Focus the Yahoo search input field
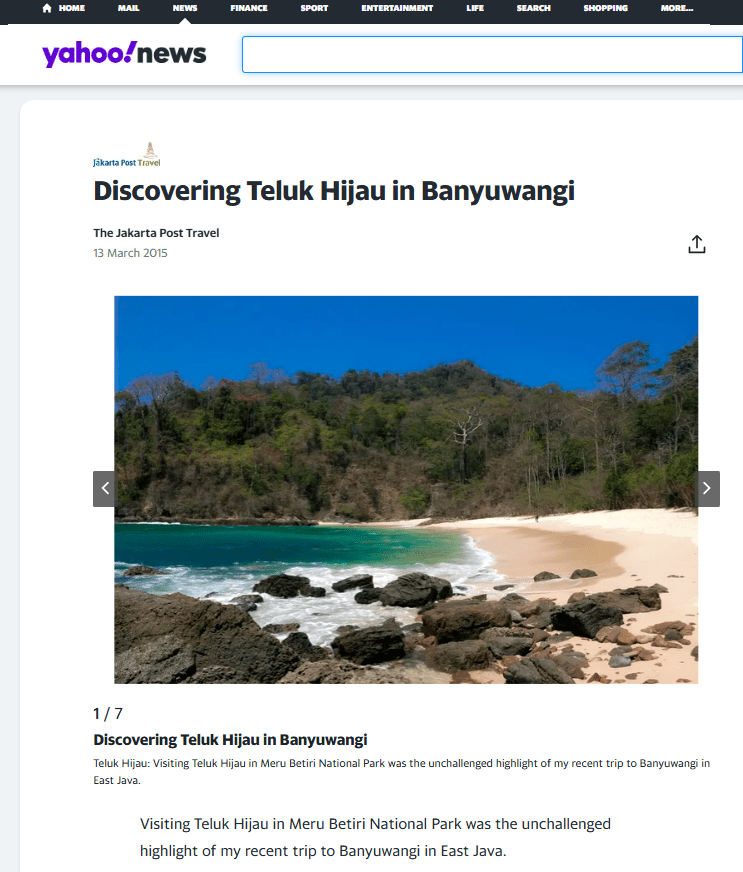Viewport: 743px width, 872px height. [x=492, y=54]
